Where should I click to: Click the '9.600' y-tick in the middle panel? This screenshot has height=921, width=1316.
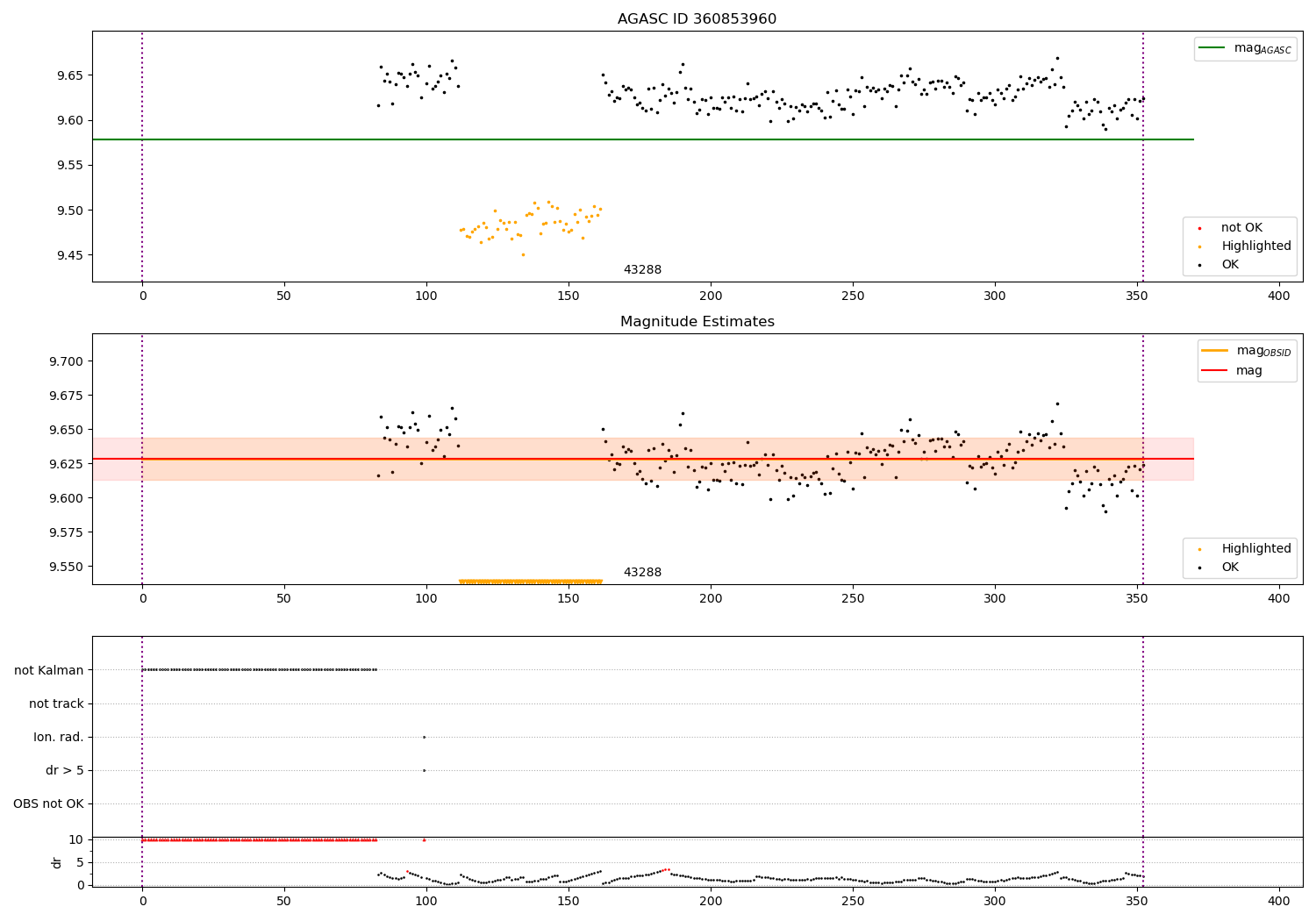point(66,498)
